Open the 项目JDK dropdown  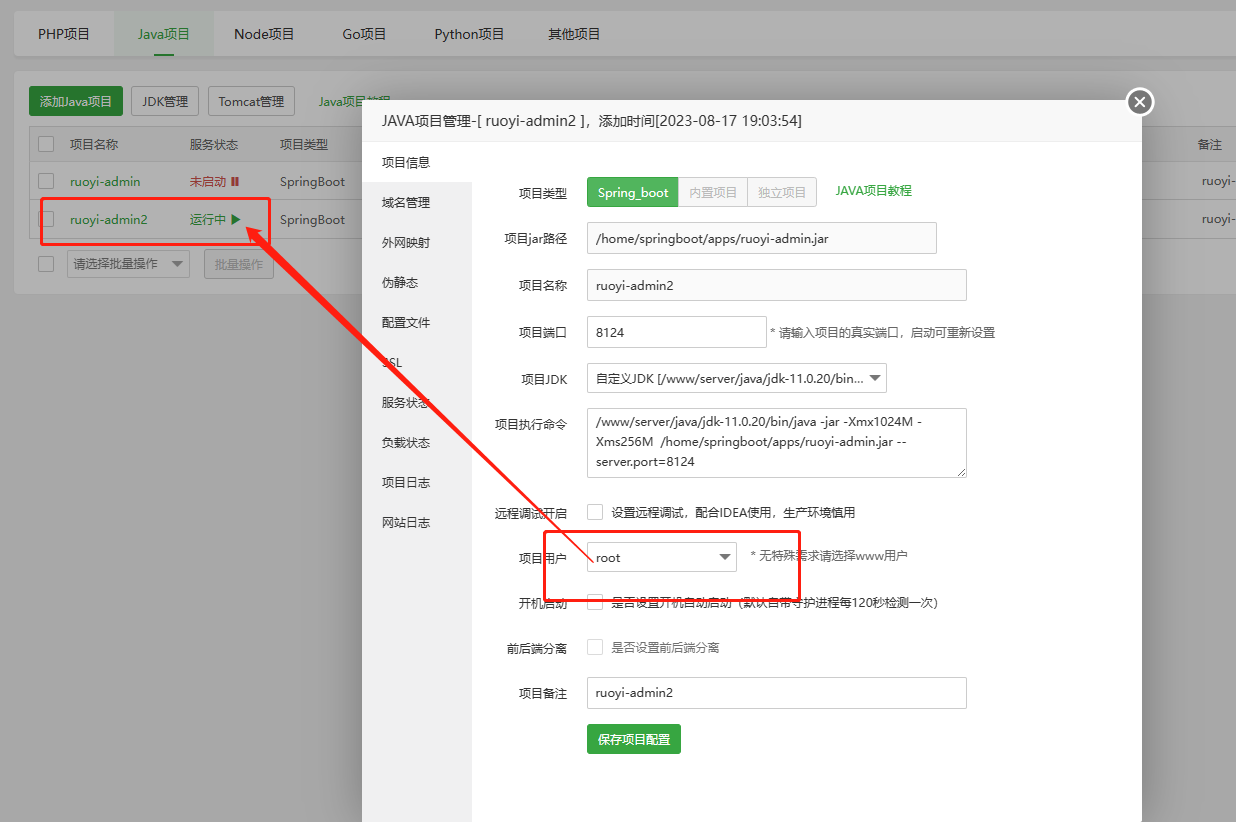pos(737,378)
